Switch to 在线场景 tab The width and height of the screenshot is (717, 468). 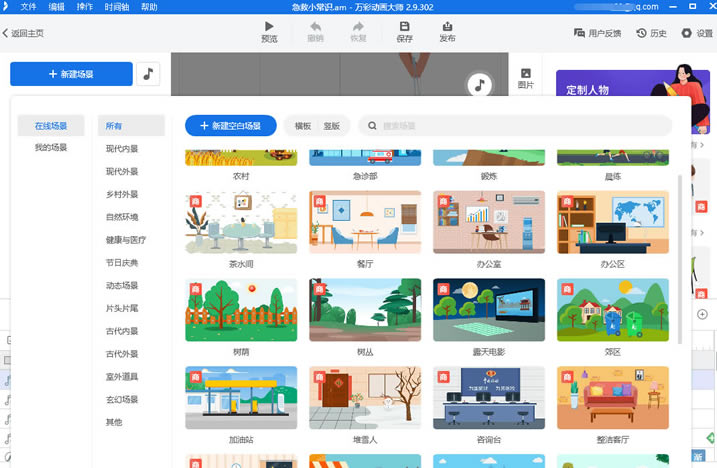51,126
